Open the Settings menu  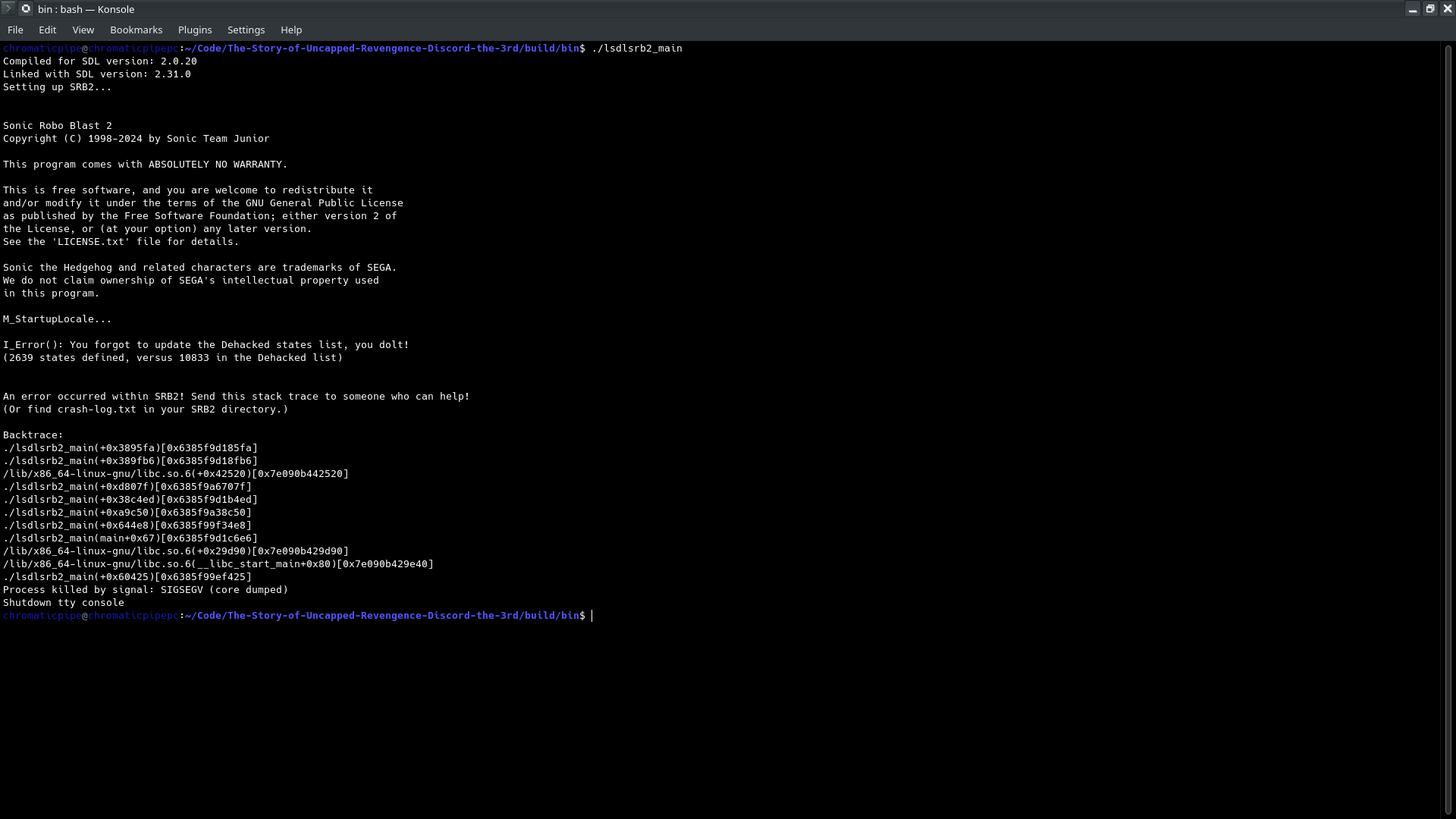click(x=246, y=30)
